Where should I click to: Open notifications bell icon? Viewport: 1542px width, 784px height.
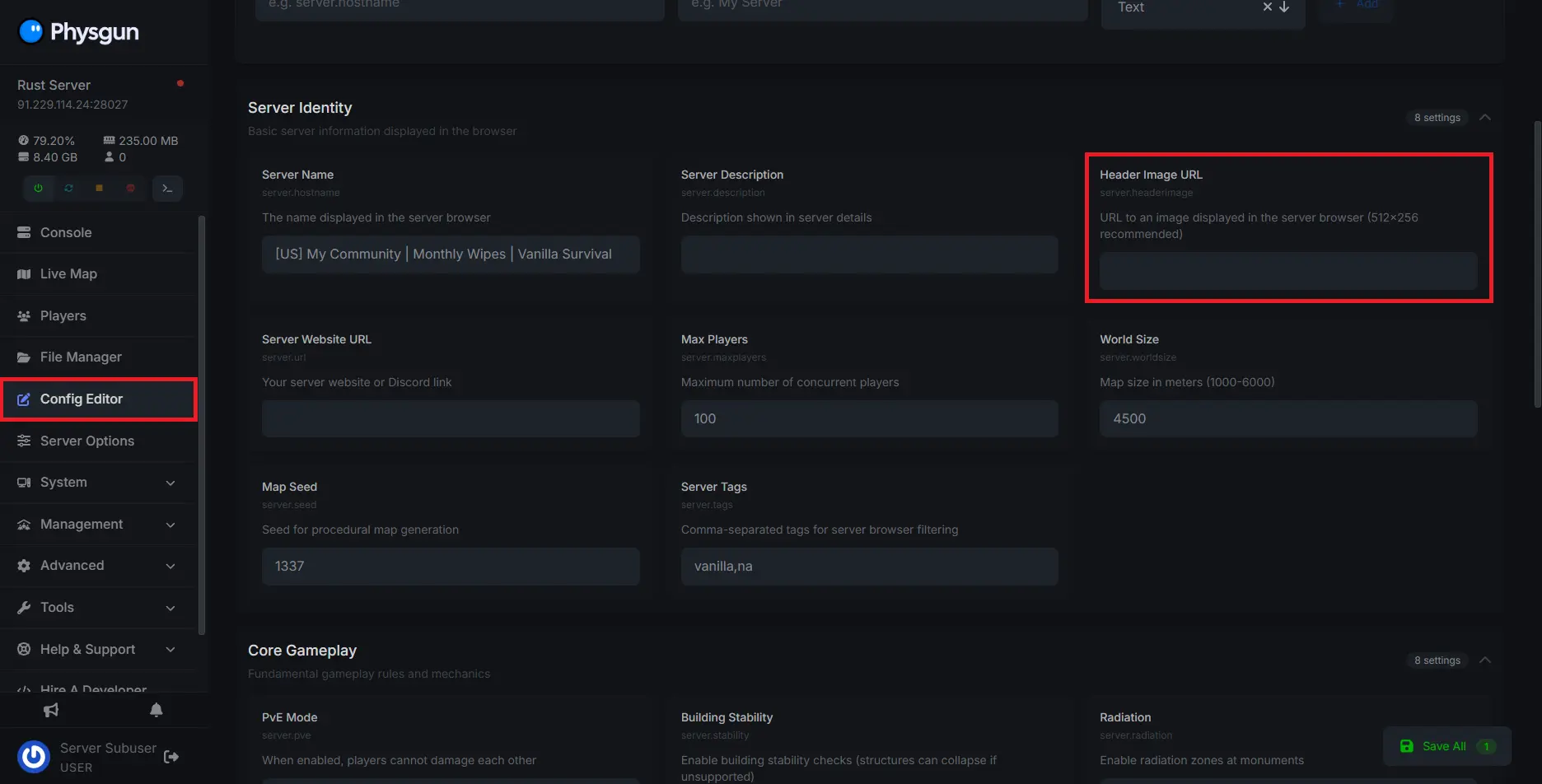click(x=157, y=710)
